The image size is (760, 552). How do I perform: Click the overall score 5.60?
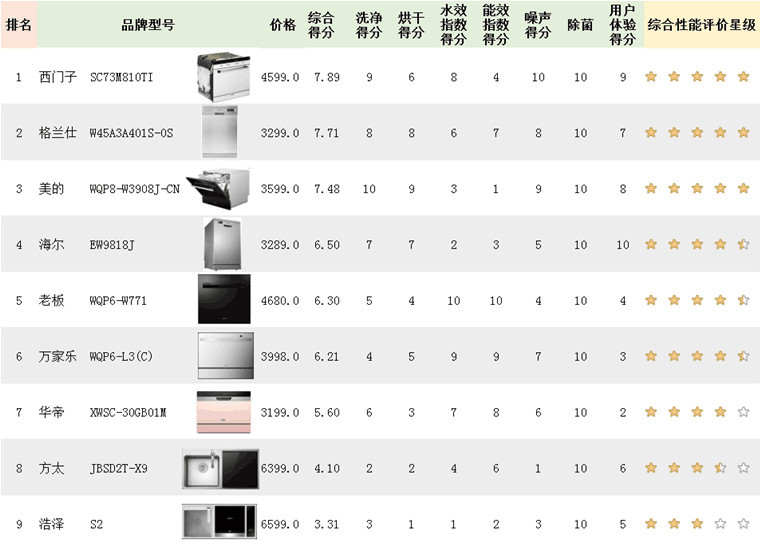point(327,412)
